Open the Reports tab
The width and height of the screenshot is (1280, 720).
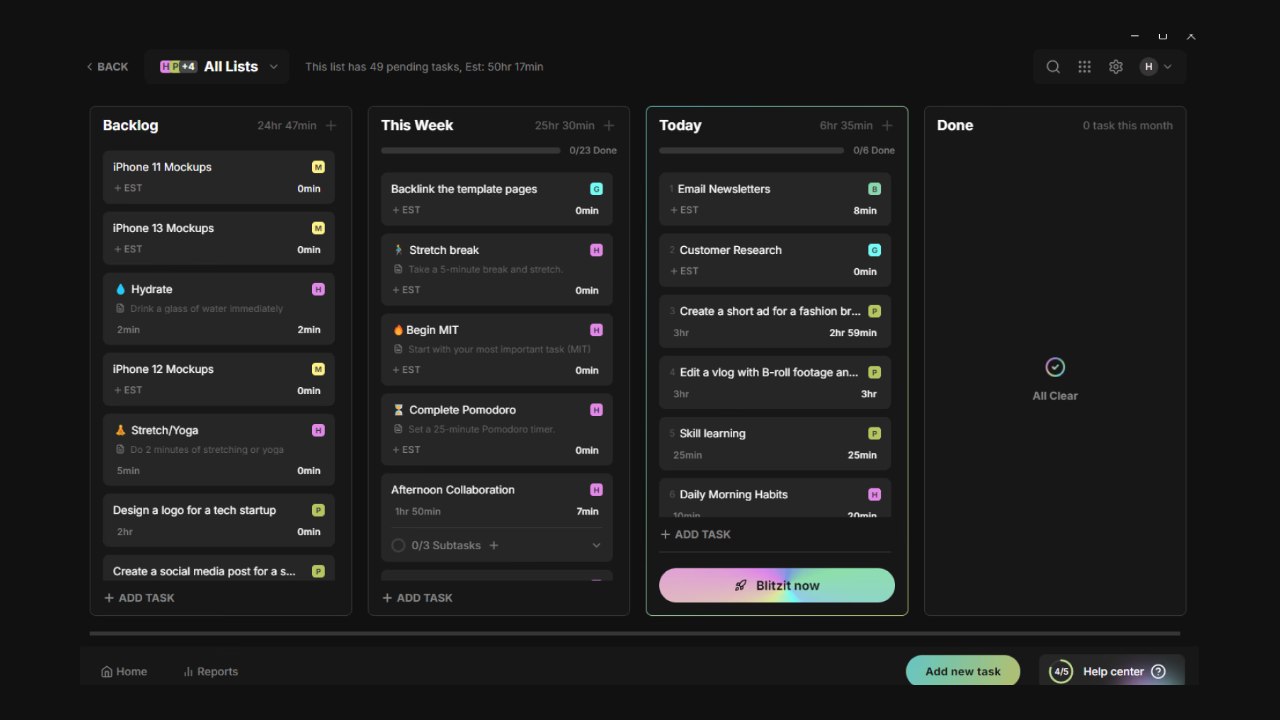210,672
